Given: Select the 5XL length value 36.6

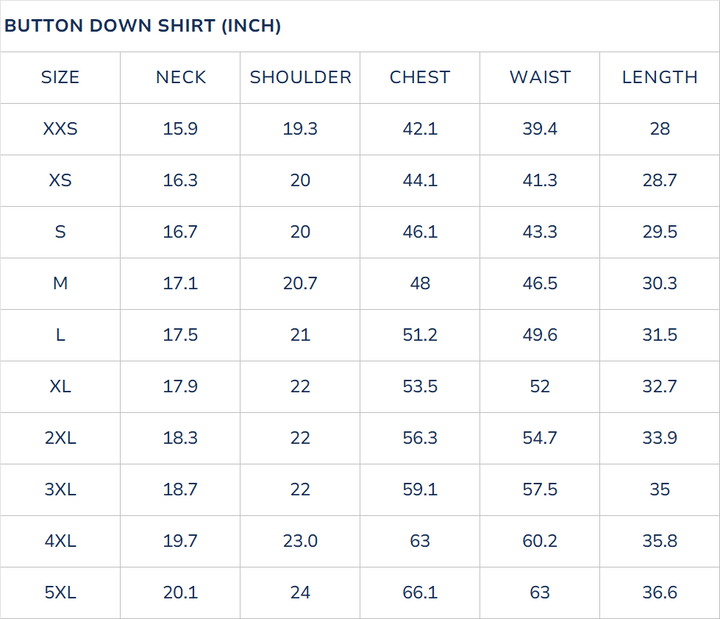Looking at the screenshot, I should [x=659, y=592].
